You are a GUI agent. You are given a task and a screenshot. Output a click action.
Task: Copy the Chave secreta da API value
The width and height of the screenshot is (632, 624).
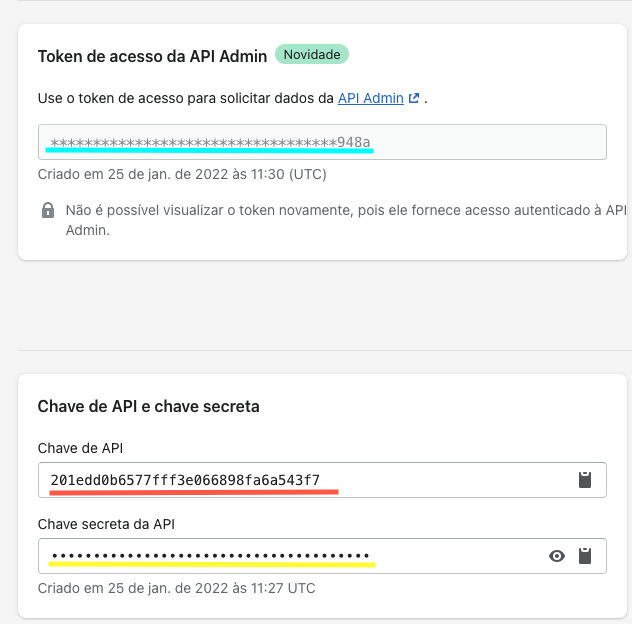coord(585,556)
